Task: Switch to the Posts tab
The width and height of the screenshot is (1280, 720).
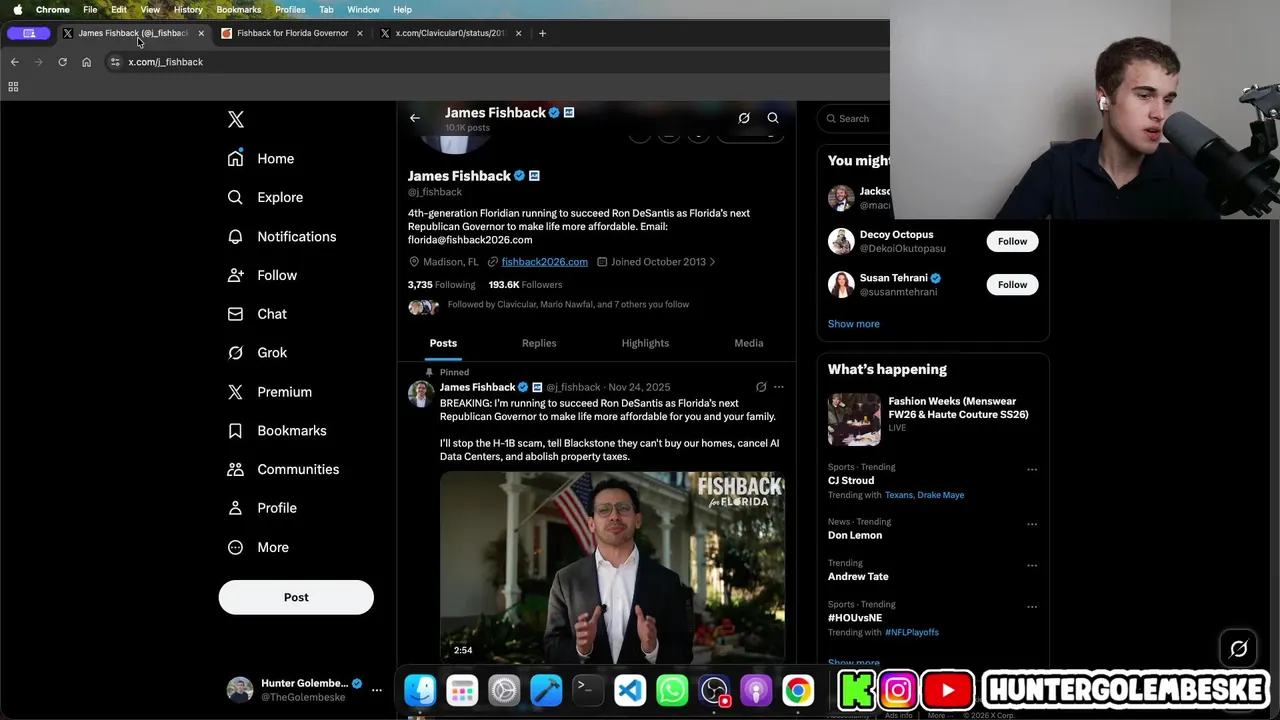Action: (x=443, y=343)
